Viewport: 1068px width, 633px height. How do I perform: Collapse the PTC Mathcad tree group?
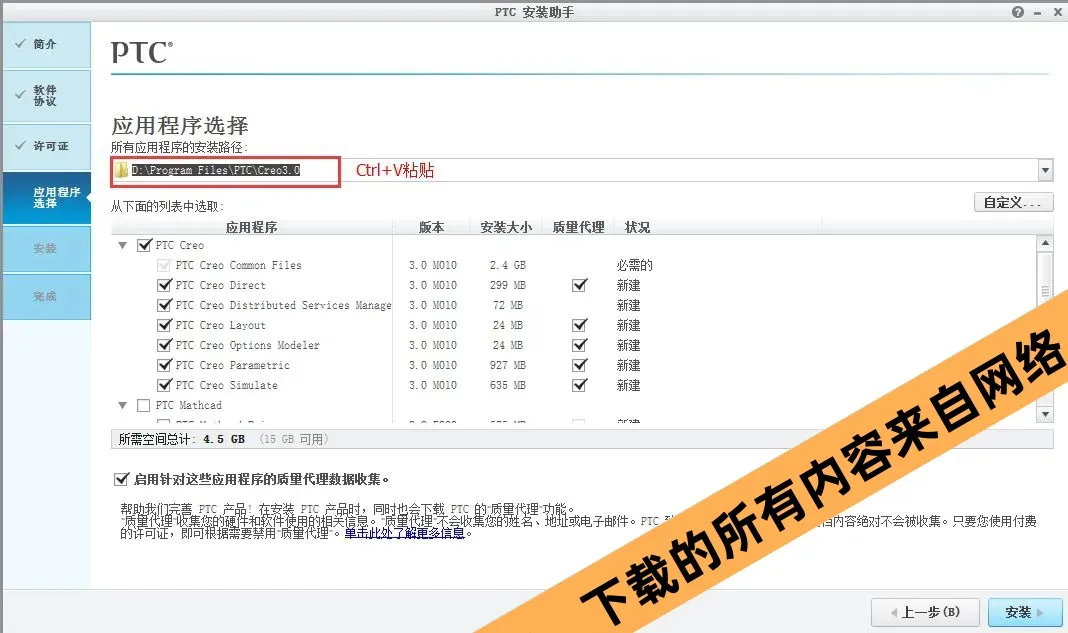click(123, 405)
